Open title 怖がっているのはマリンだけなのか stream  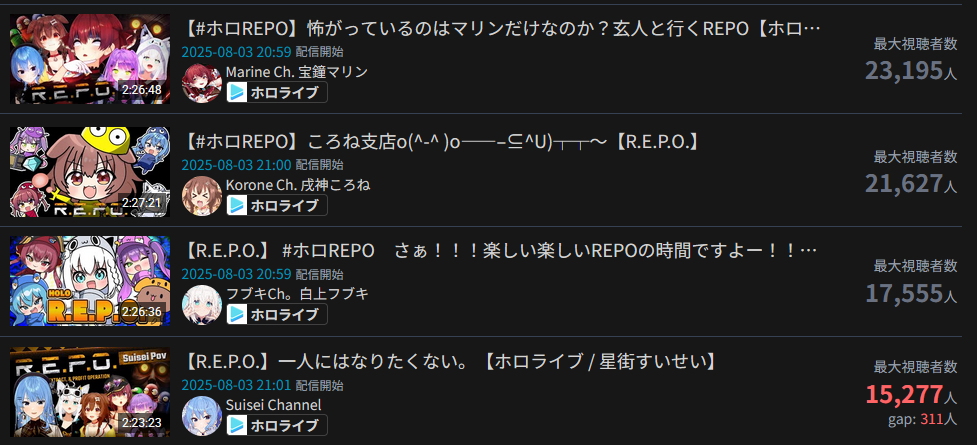tap(503, 29)
